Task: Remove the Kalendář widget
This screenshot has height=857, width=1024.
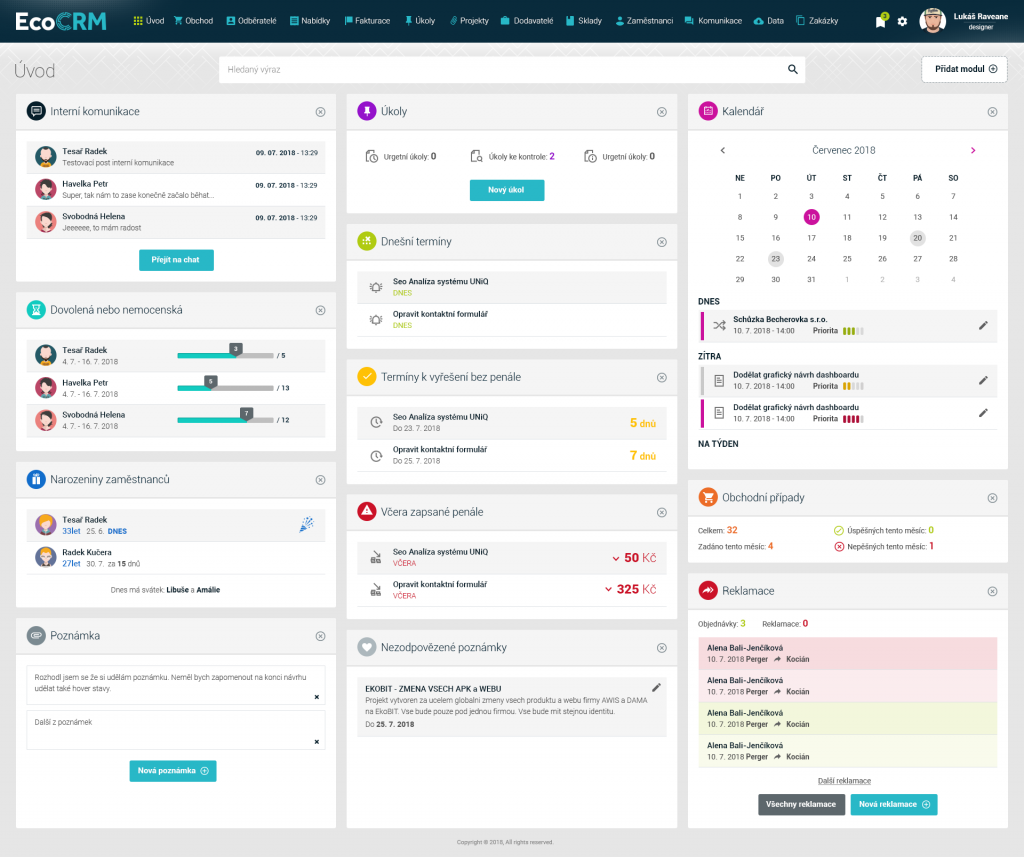Action: [992, 112]
